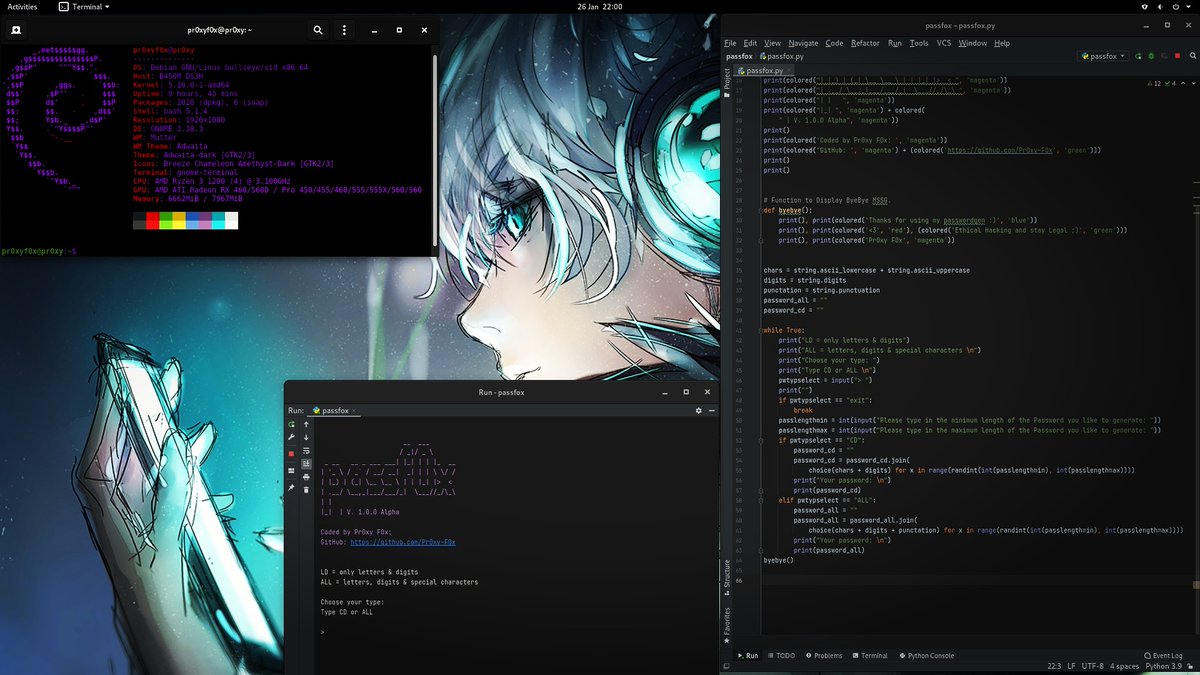The height and width of the screenshot is (675, 1200).
Task: Open the VCS menu in PyCharm
Action: (944, 43)
